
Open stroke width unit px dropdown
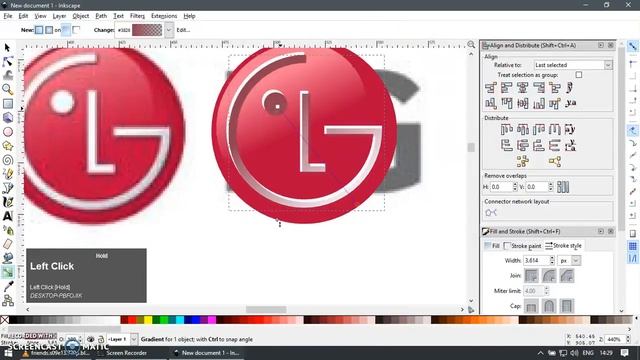[x=570, y=260]
